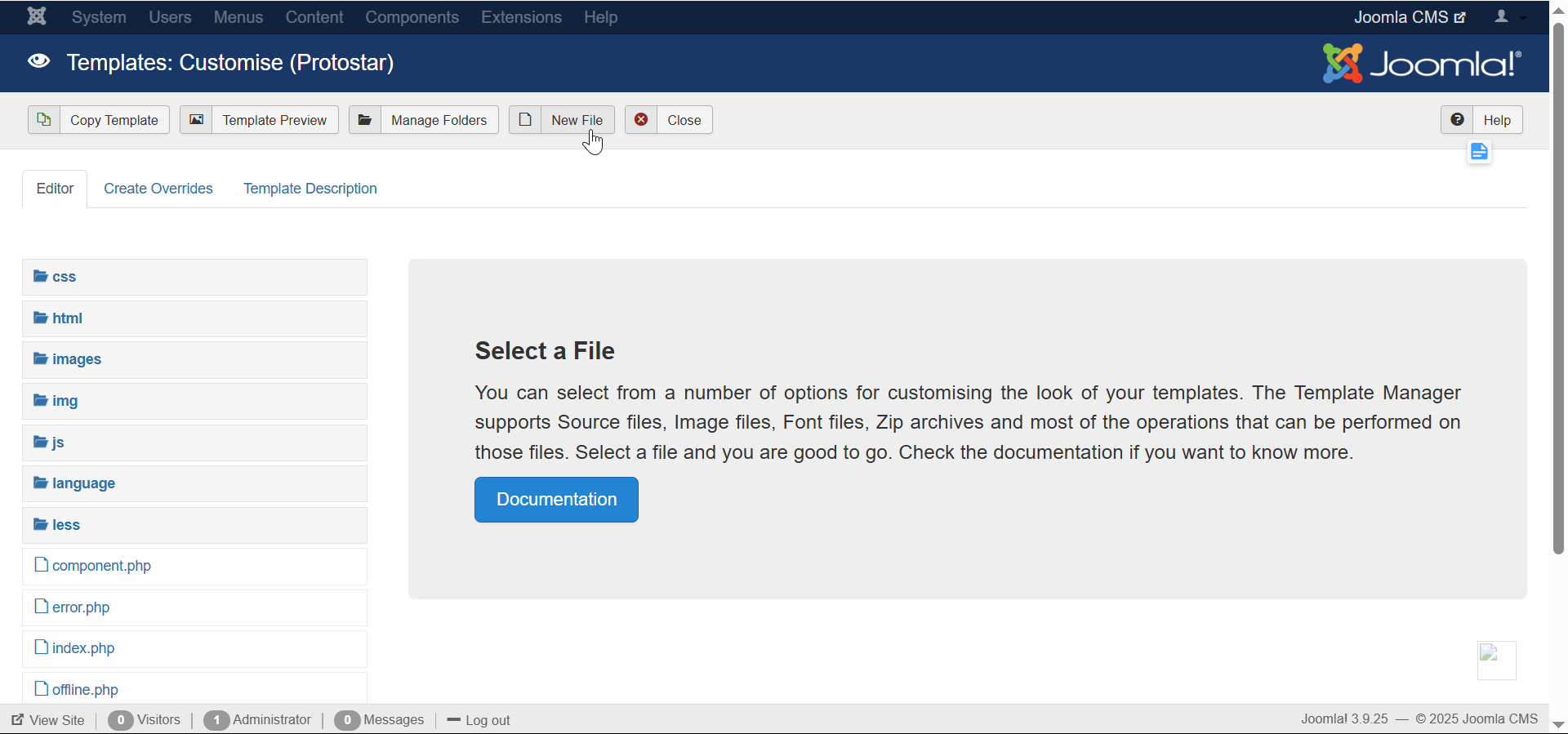Expand the language folder
1568x734 pixels.
click(x=82, y=483)
